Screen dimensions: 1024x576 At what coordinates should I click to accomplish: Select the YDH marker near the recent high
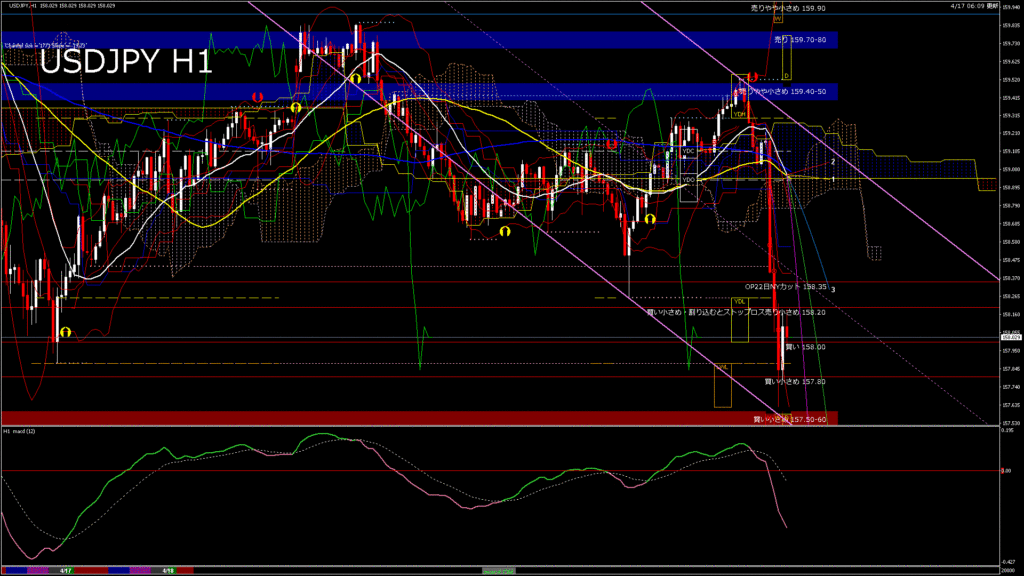point(740,114)
